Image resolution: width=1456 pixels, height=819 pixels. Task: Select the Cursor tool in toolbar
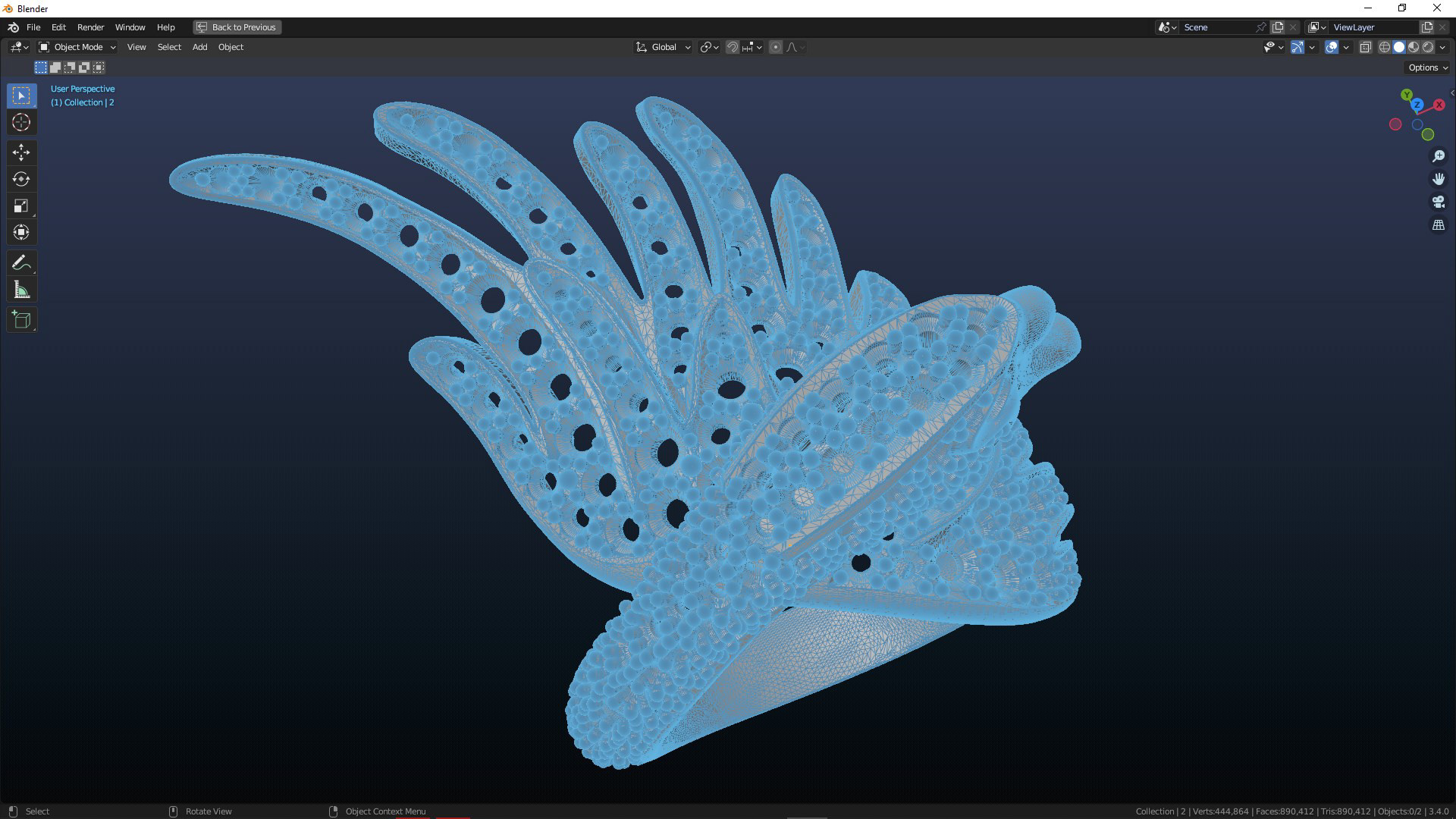coord(21,122)
